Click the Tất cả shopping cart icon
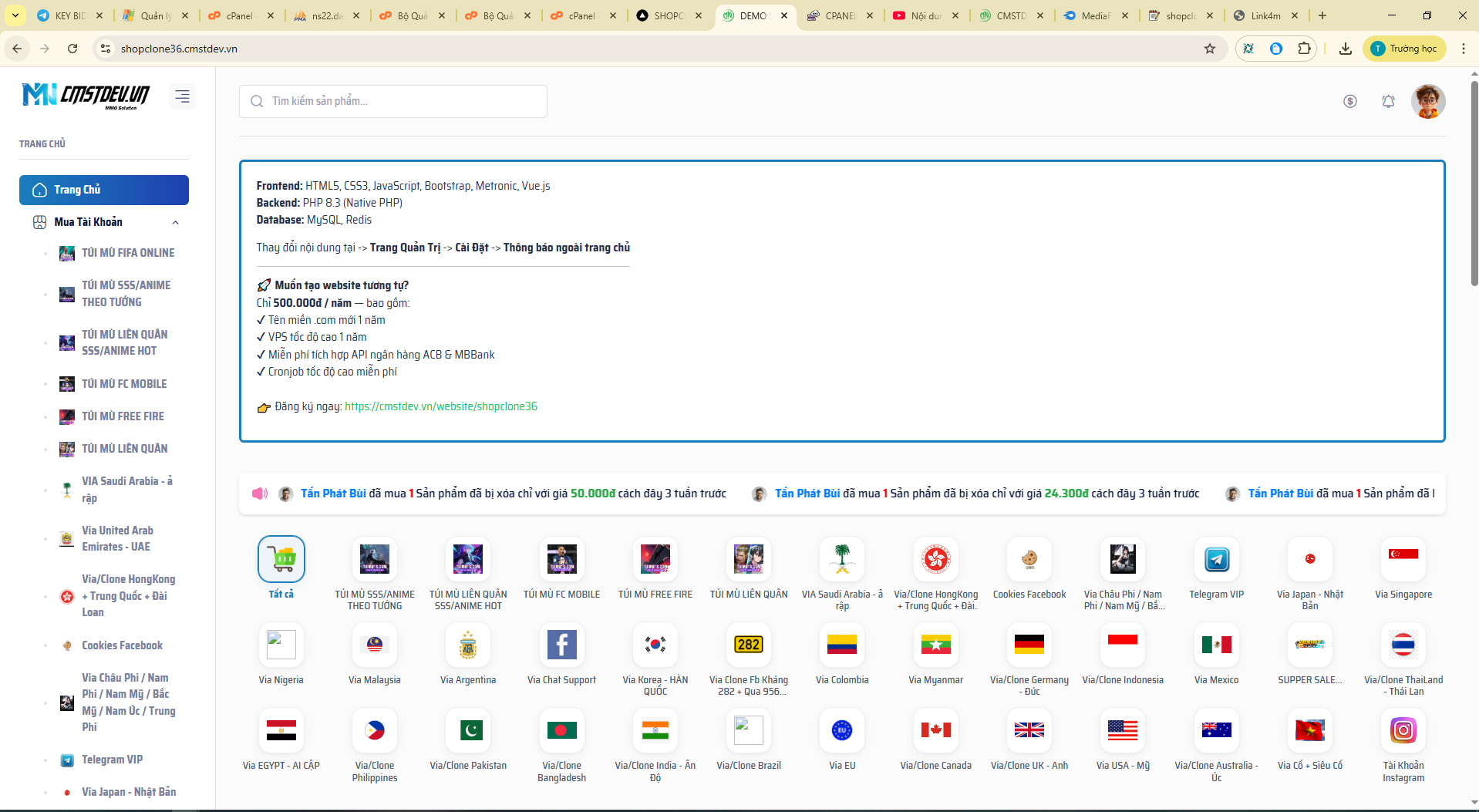Viewport: 1479px width, 812px height. [x=281, y=560]
